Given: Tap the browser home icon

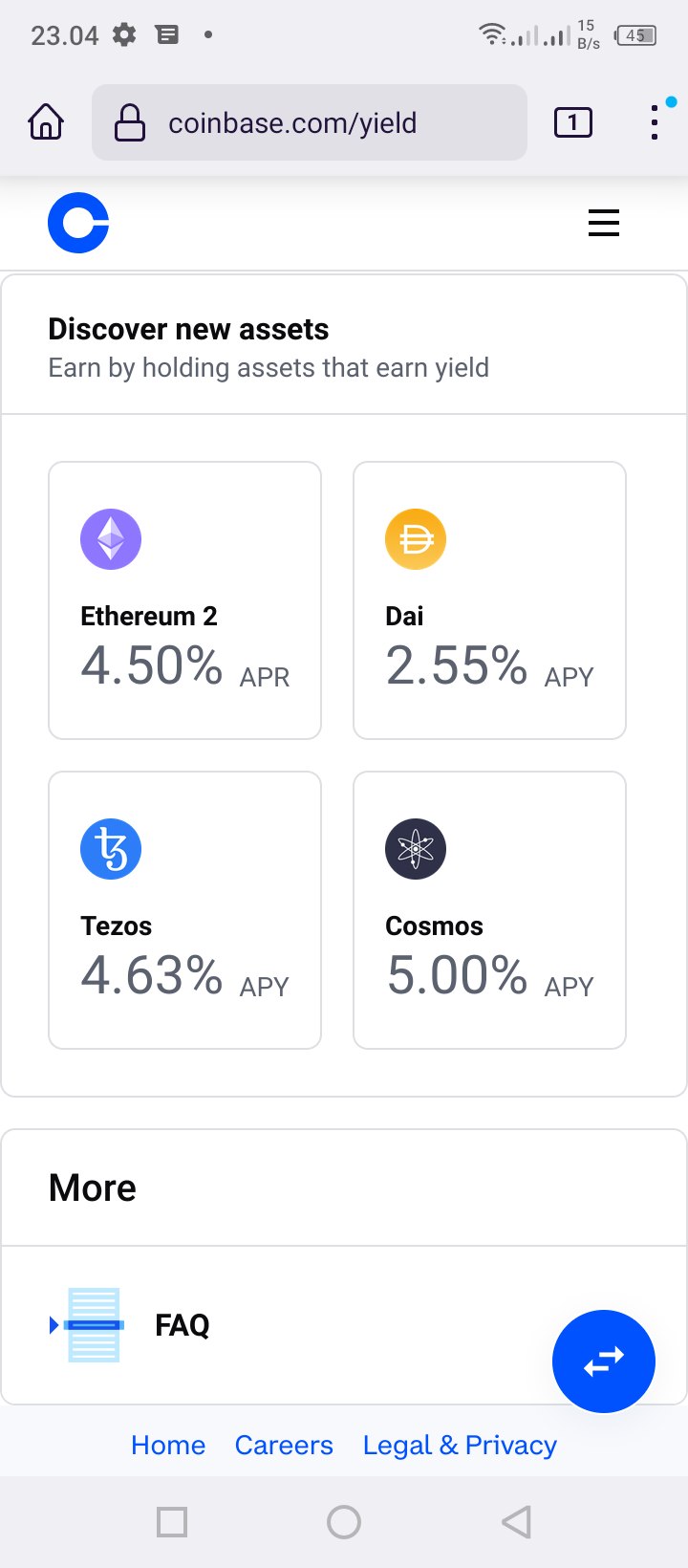Looking at the screenshot, I should pyautogui.click(x=46, y=122).
